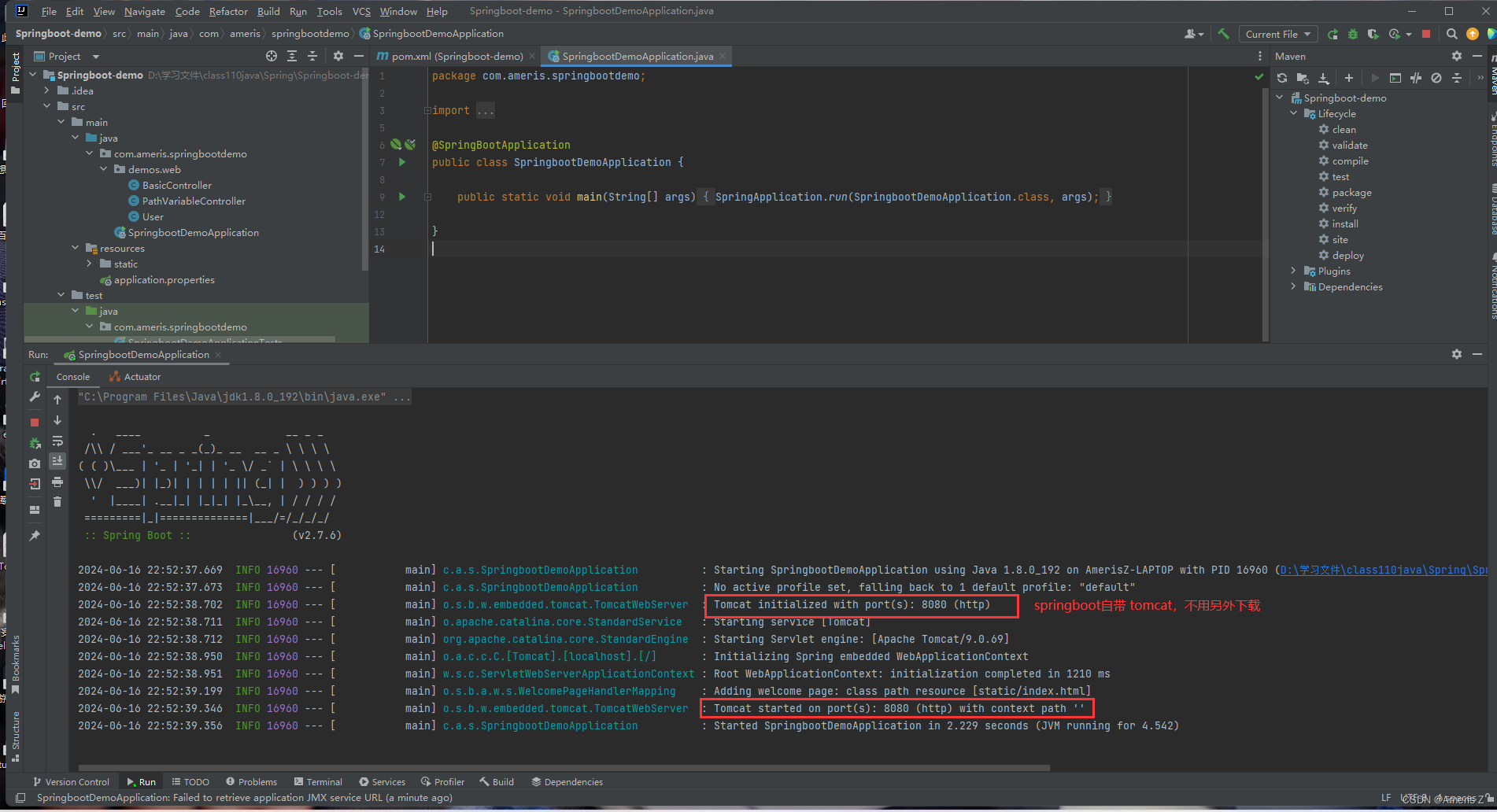1497x812 pixels.
Task: Download Sources and Documentation icon in Maven panel
Action: 1324,78
